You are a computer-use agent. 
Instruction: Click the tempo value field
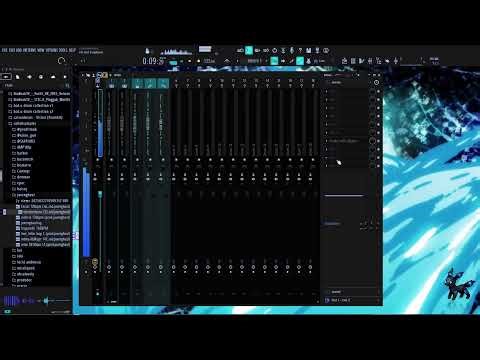[x=209, y=61]
